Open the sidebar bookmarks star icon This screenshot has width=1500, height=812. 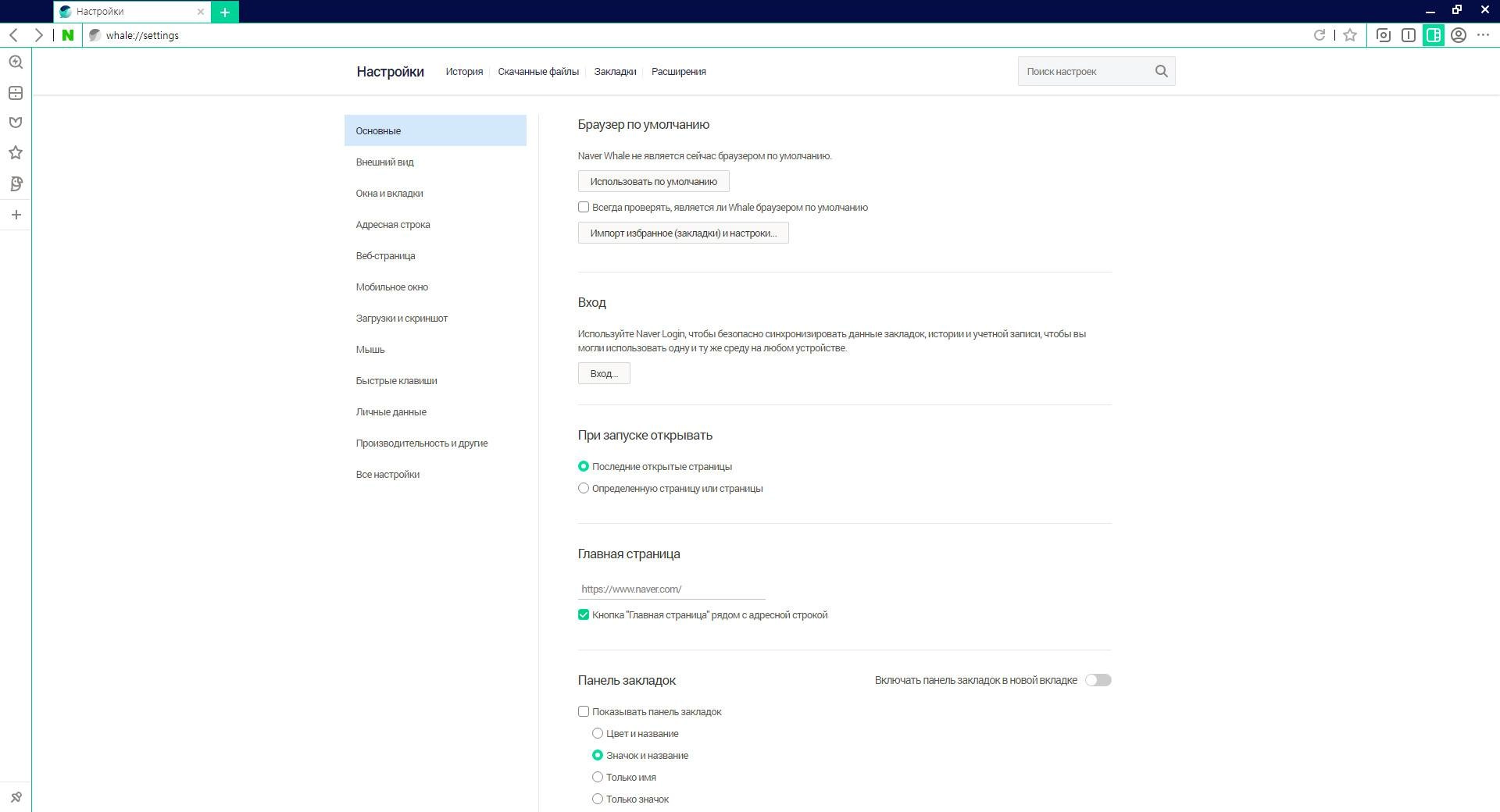click(16, 153)
